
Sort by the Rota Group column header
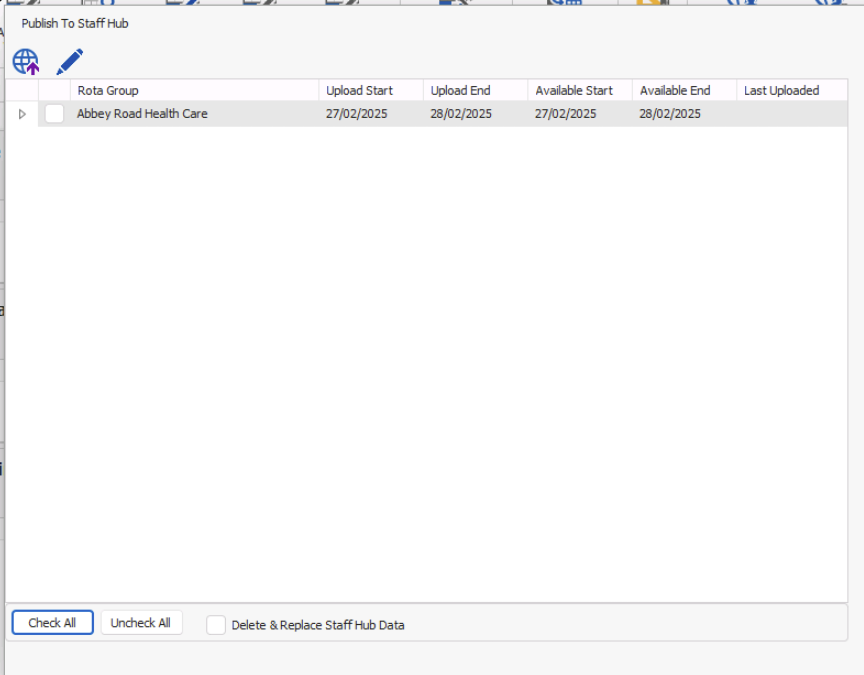pos(194,90)
